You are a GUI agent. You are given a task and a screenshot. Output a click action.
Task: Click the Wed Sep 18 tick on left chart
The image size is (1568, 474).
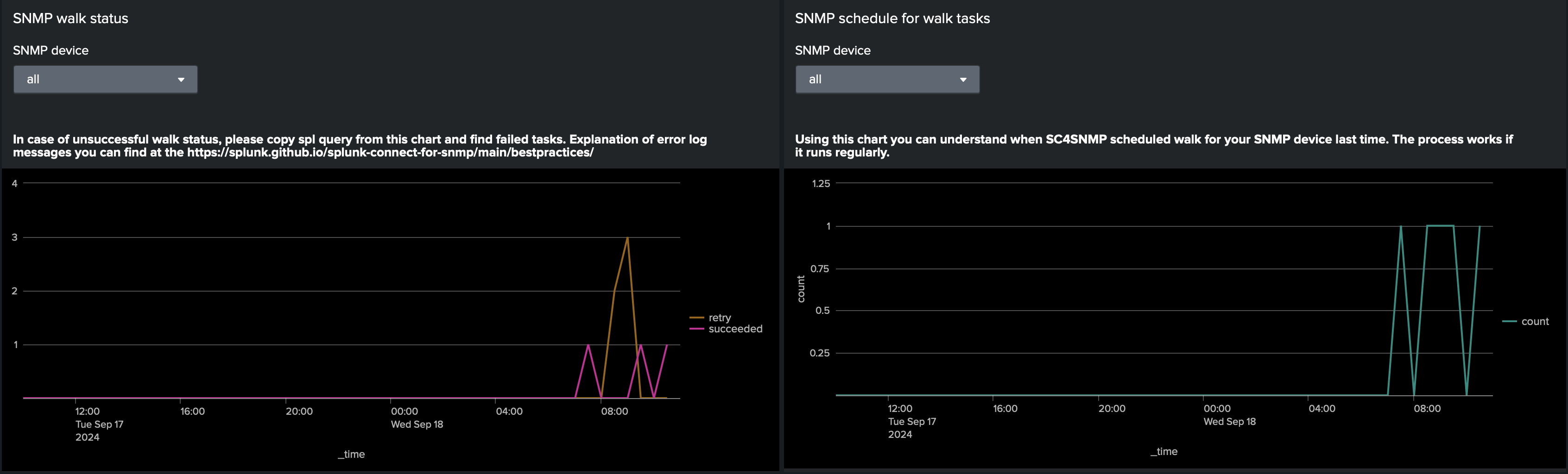coord(417,424)
